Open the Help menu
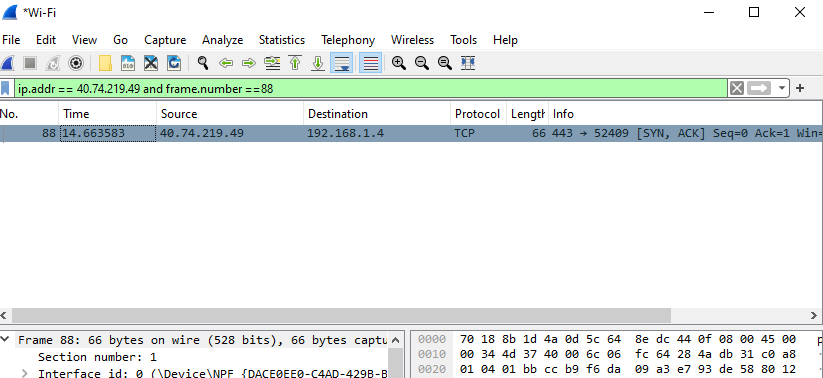This screenshot has height=378, width=823. [x=505, y=40]
